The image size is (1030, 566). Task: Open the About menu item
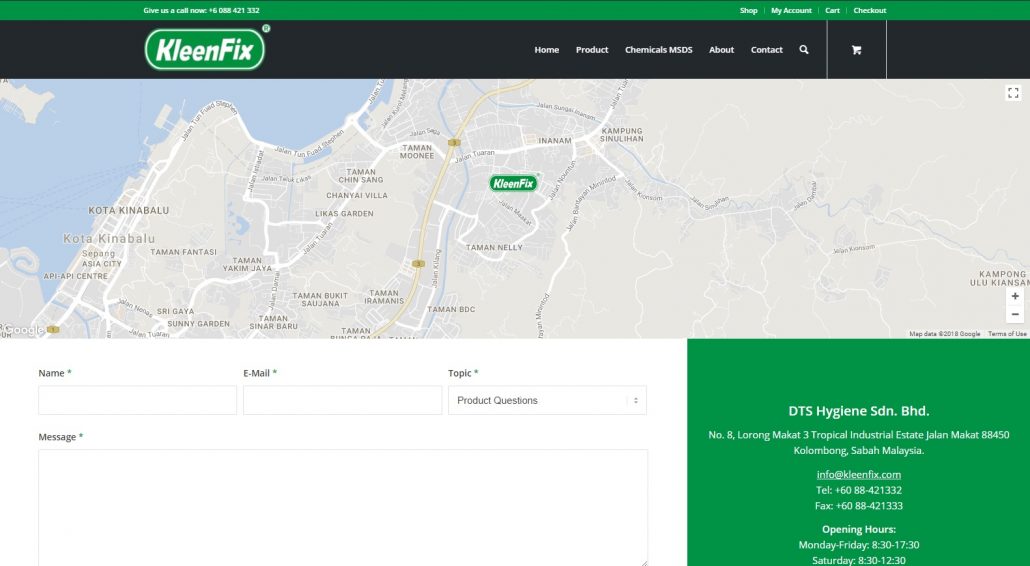721,50
